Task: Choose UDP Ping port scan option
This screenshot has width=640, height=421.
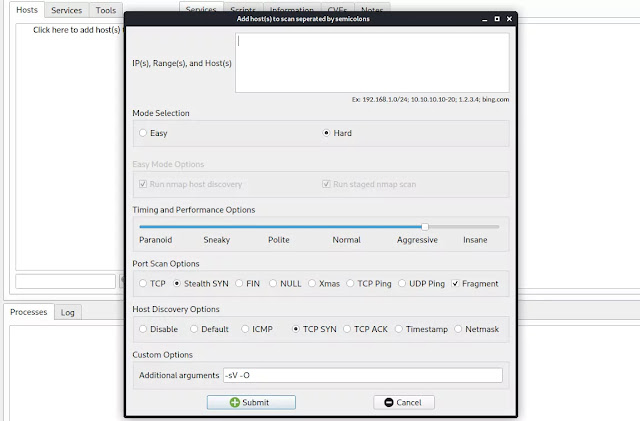Action: [x=402, y=283]
